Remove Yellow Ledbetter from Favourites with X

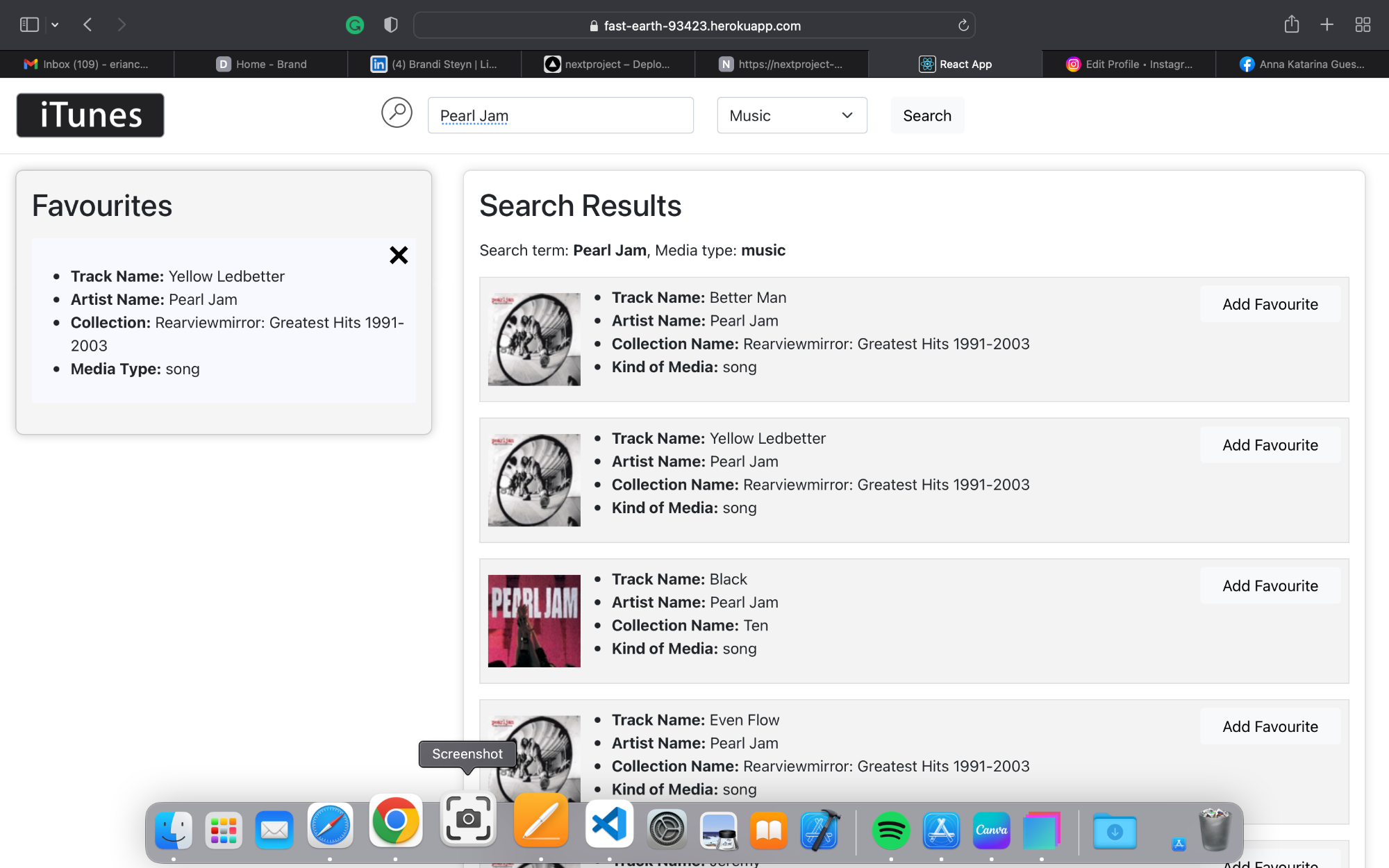(399, 255)
